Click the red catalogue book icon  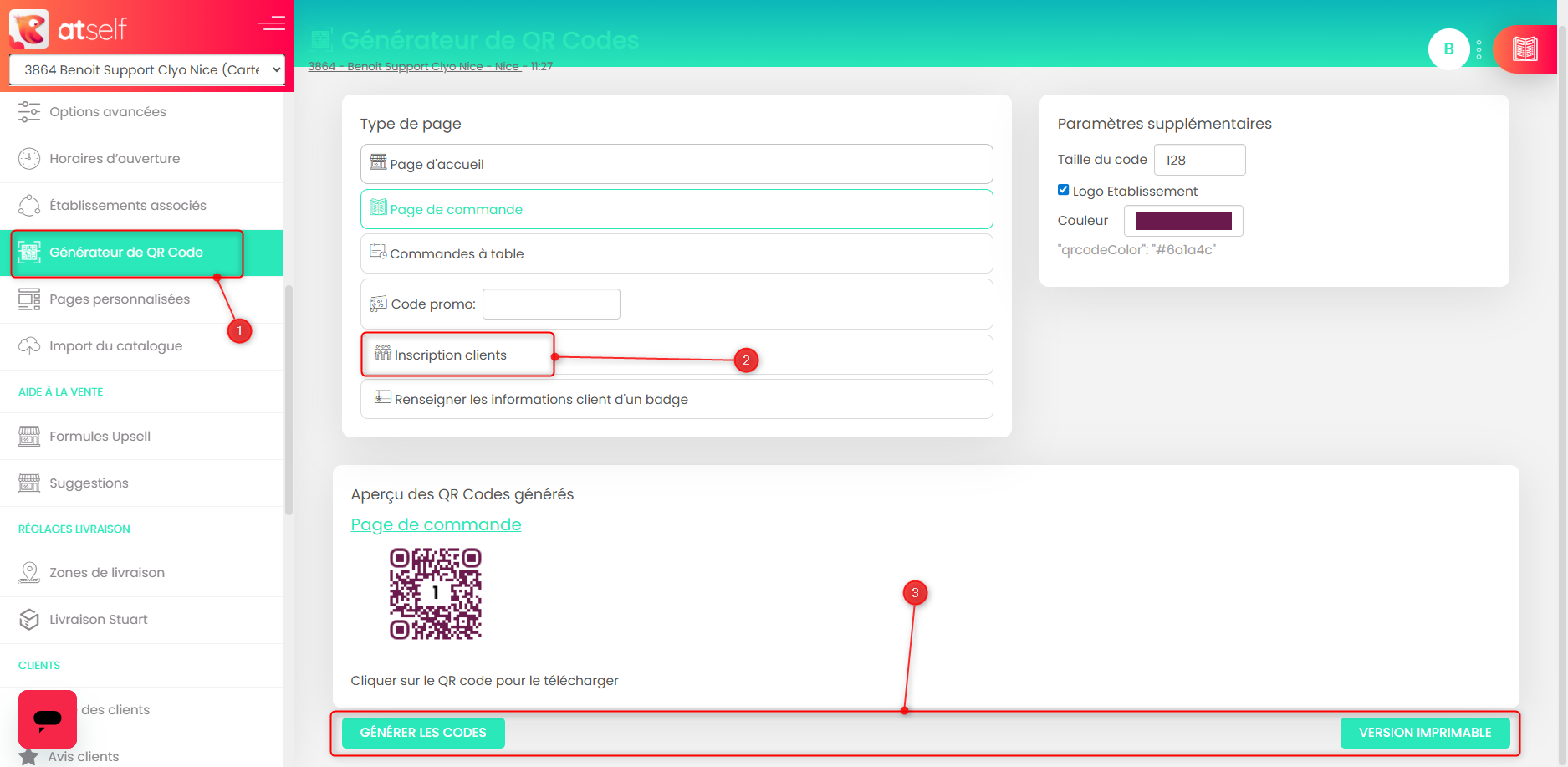1525,49
